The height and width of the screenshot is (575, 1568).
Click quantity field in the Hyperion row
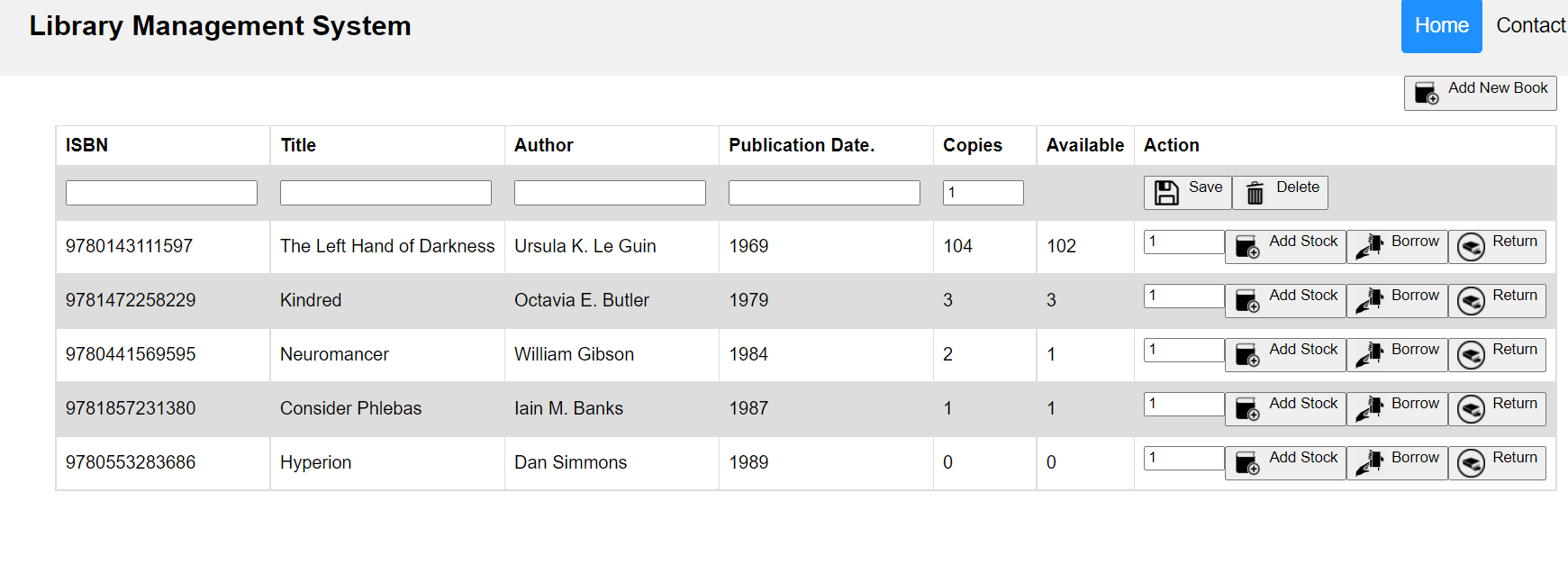1183,459
